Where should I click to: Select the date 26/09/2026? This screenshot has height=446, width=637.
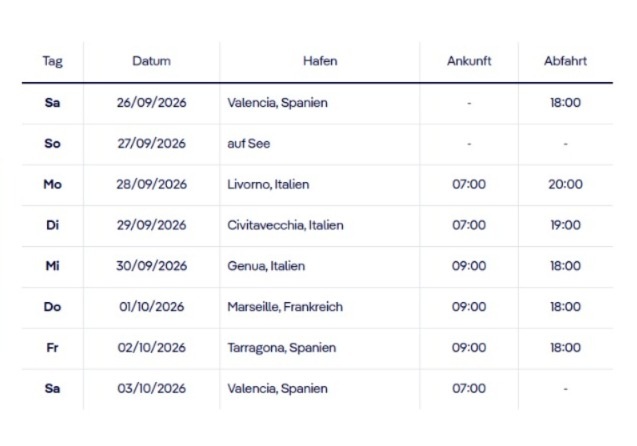tap(152, 102)
